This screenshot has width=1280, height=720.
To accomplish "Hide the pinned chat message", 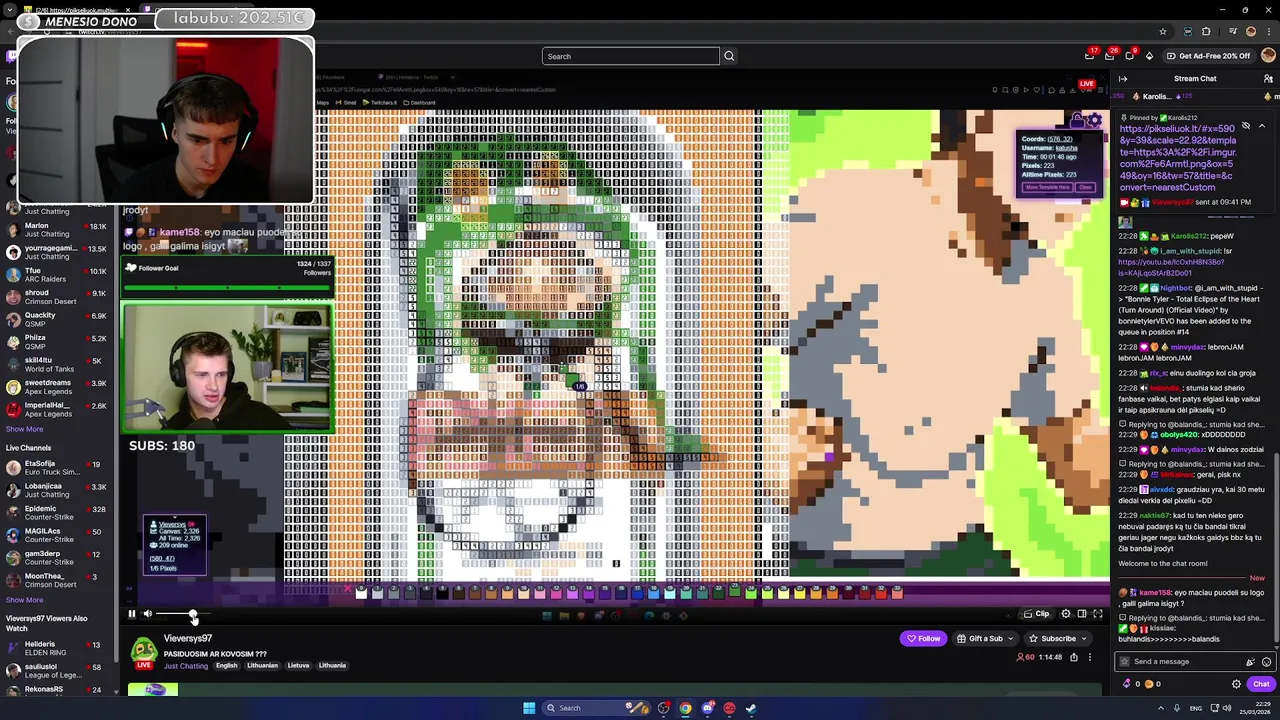I will 1246,126.
